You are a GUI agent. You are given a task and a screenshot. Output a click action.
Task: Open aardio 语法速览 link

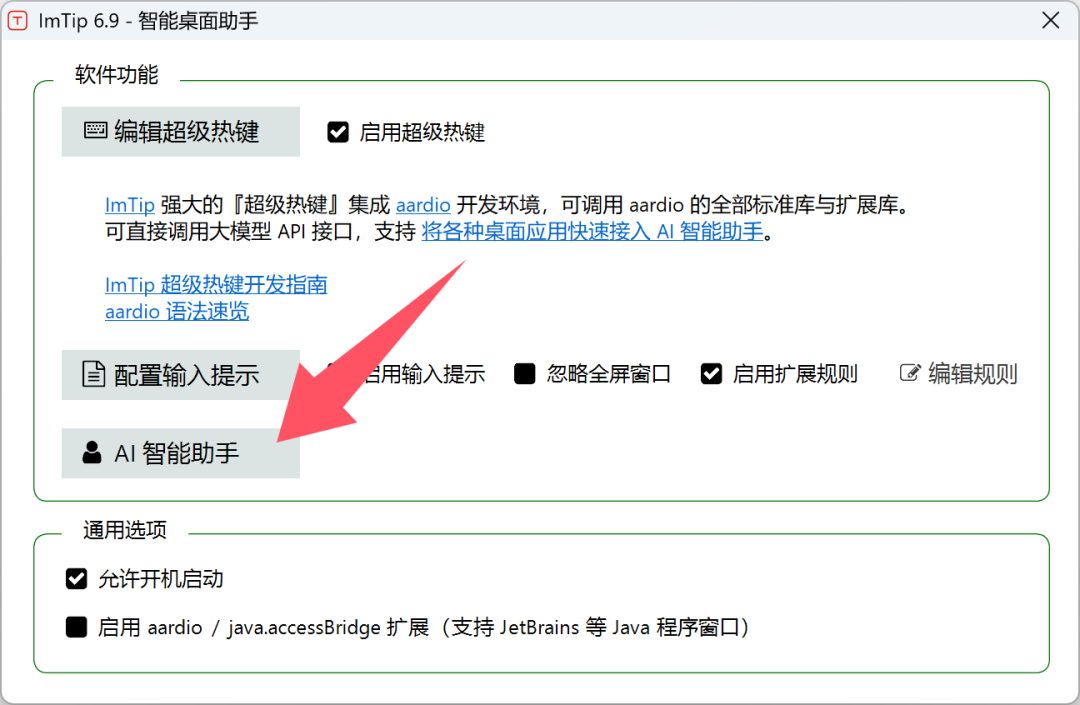tap(177, 312)
